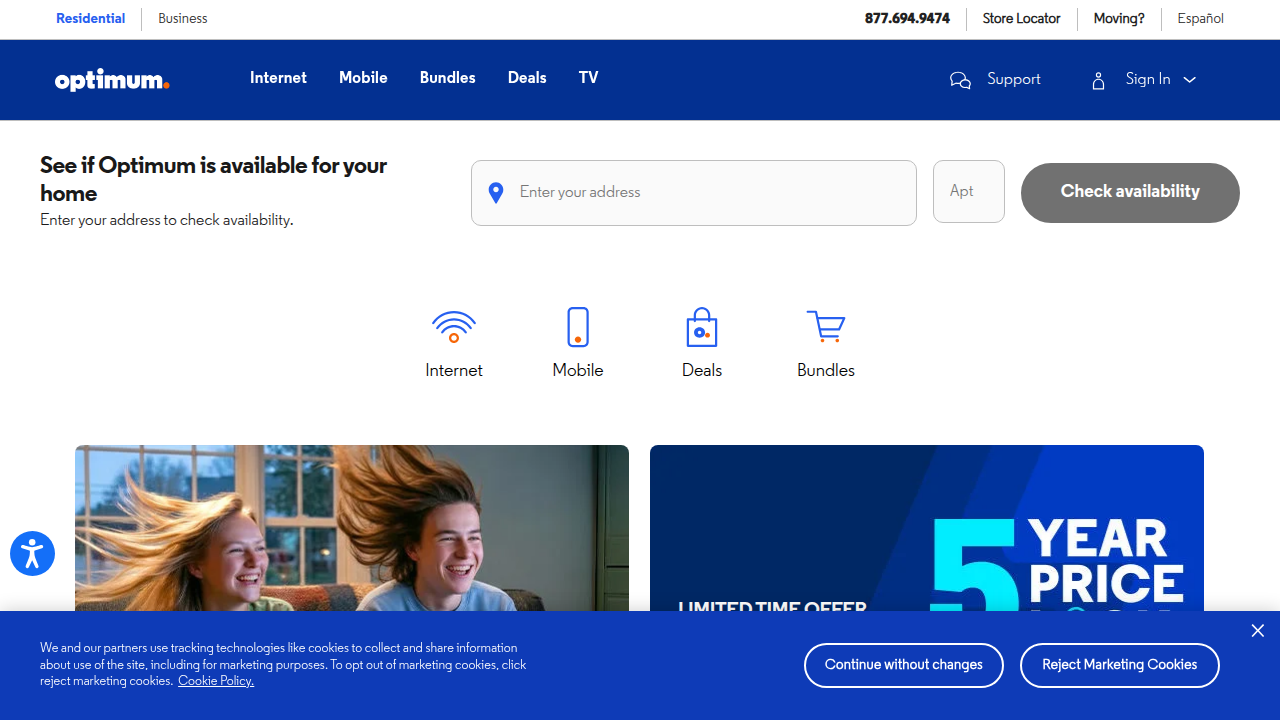Screen dimensions: 1280x720
Task: Switch language to Español
Action: (1200, 19)
